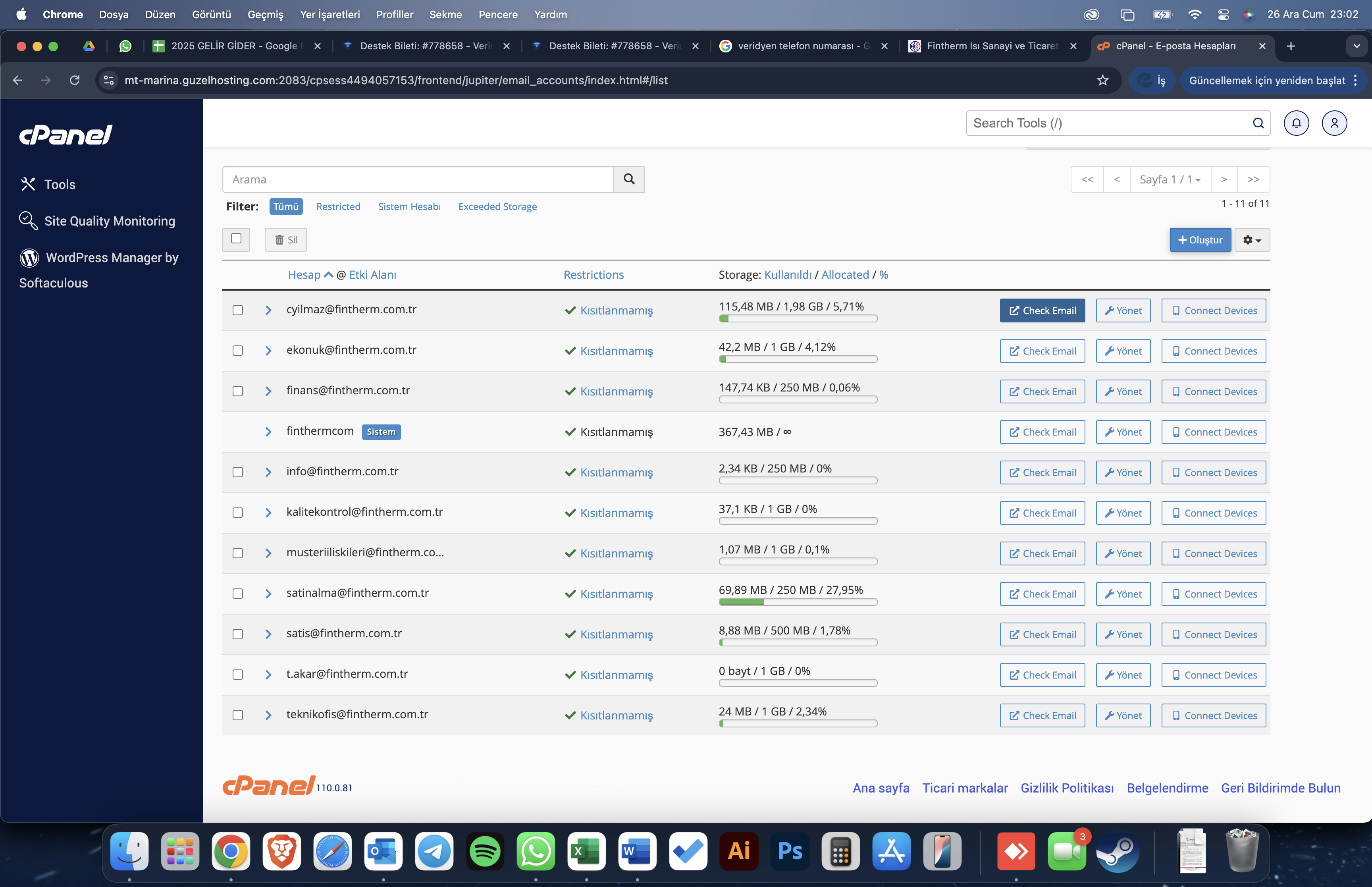
Task: View site information icon in address bar
Action: pyautogui.click(x=109, y=80)
